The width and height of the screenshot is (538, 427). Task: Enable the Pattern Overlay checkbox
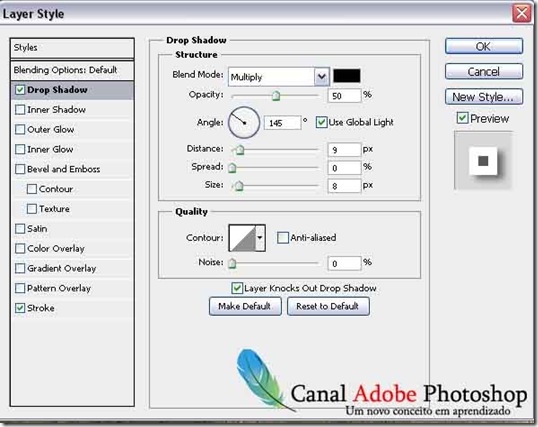pos(20,288)
